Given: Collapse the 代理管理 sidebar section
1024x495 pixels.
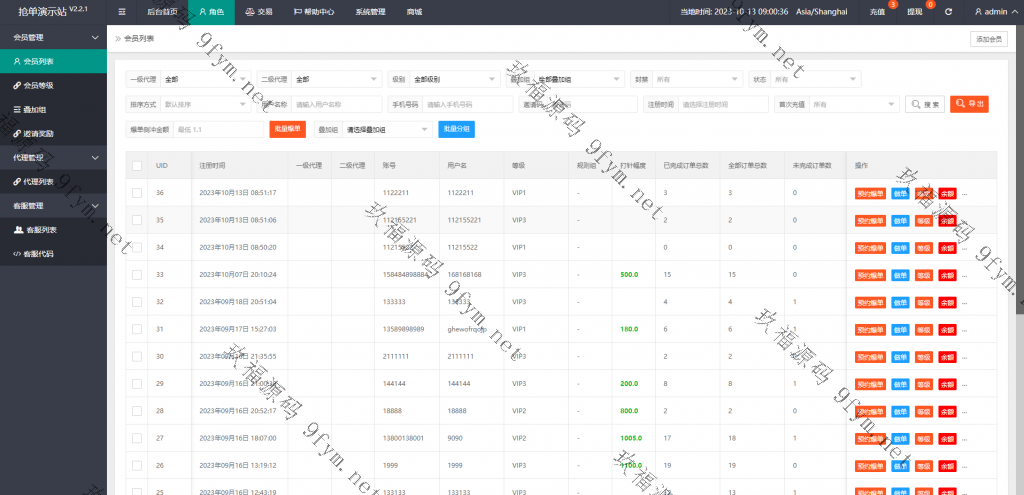Looking at the screenshot, I should coord(54,157).
